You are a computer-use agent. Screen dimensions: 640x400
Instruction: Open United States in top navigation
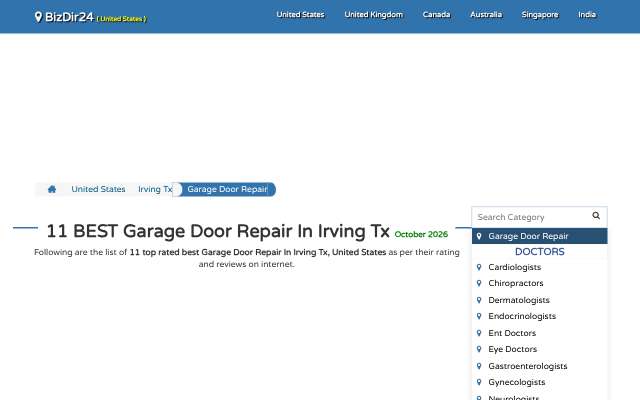coord(300,15)
